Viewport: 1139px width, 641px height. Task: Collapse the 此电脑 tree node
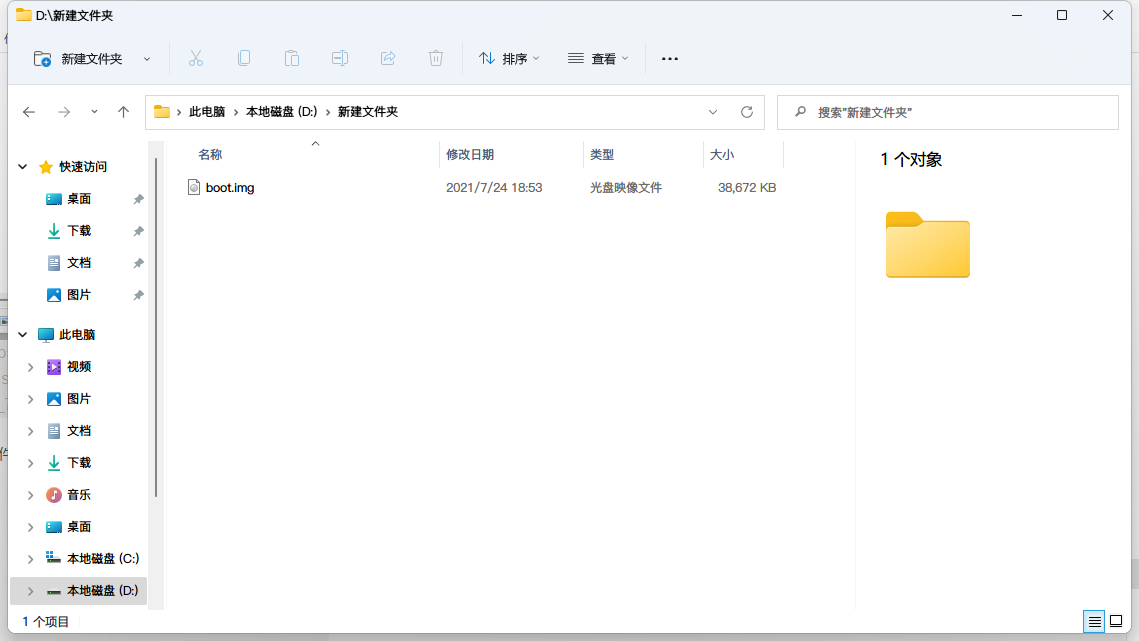click(23, 335)
